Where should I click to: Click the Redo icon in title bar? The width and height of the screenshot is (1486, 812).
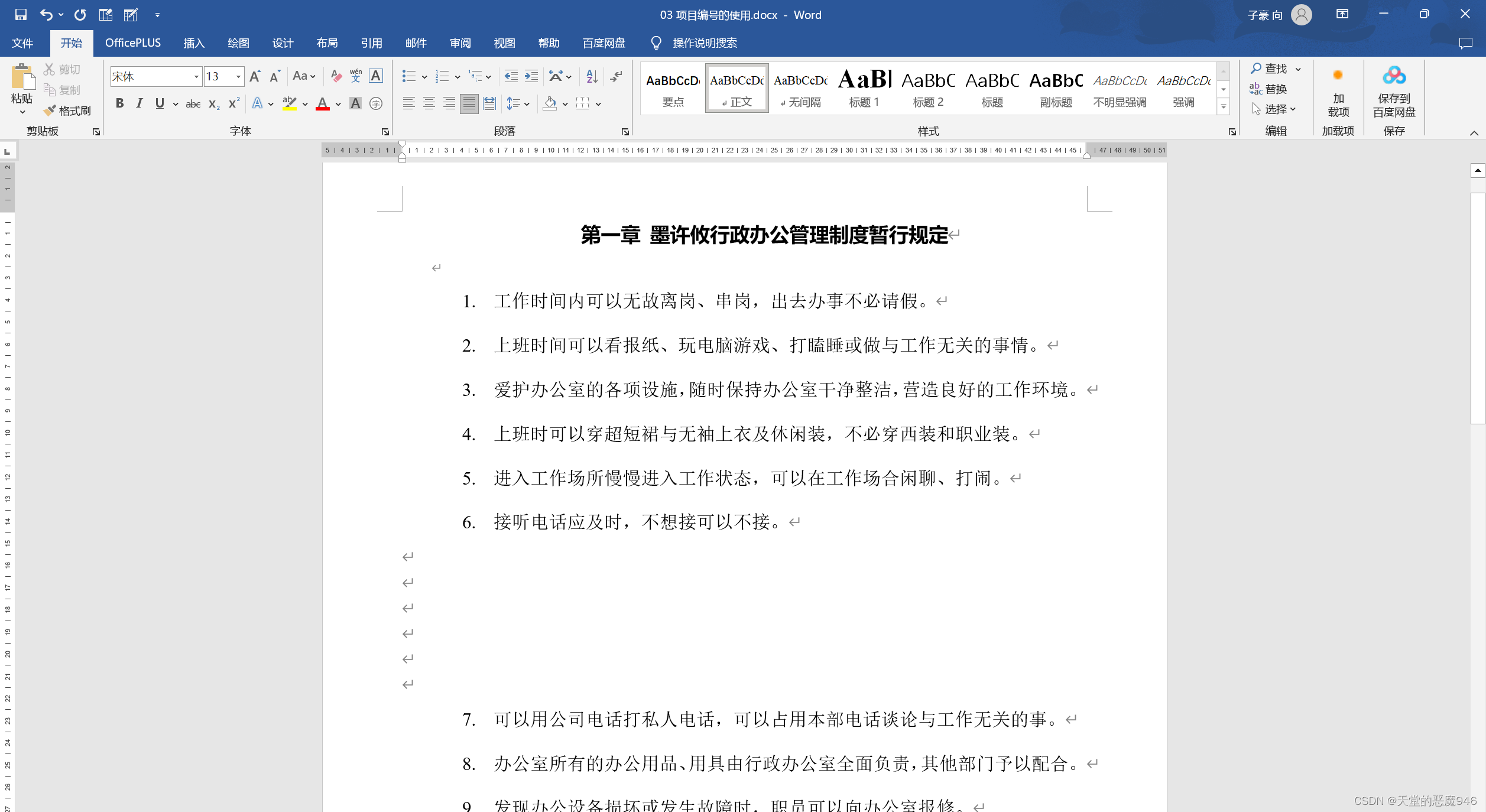tap(80, 15)
